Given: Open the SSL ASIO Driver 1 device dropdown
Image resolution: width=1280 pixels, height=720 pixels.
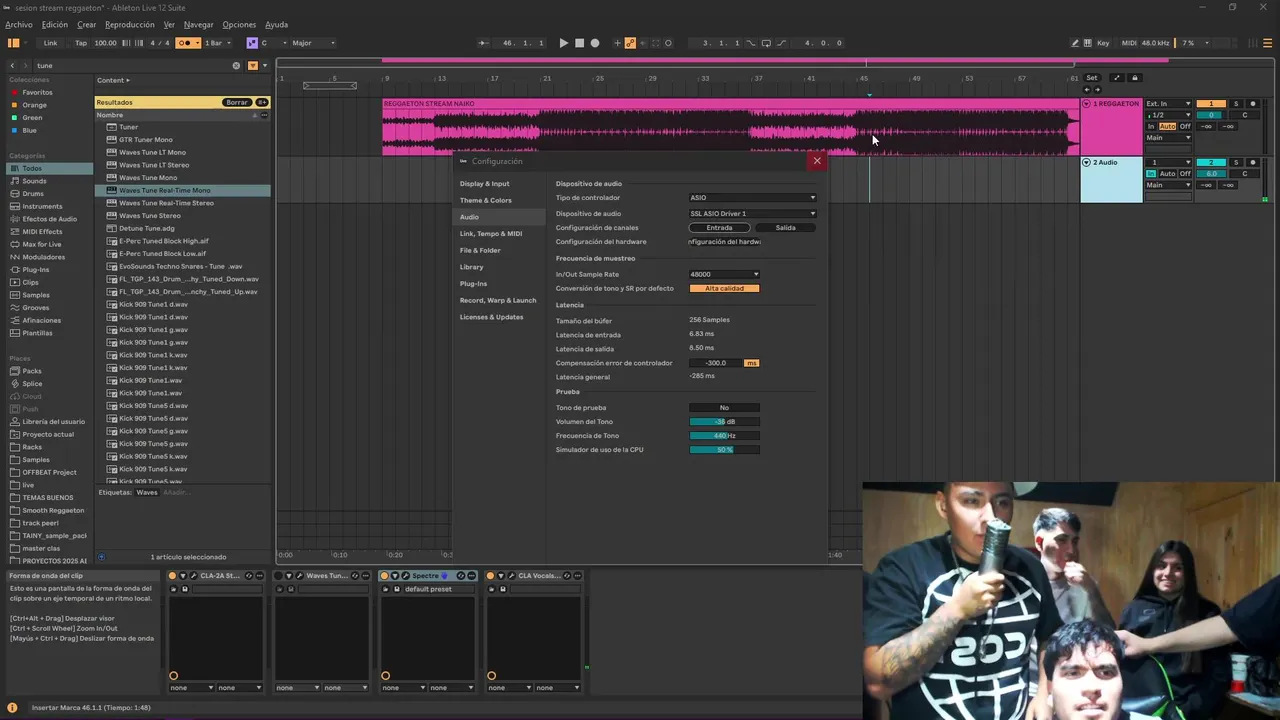Looking at the screenshot, I should [x=752, y=214].
